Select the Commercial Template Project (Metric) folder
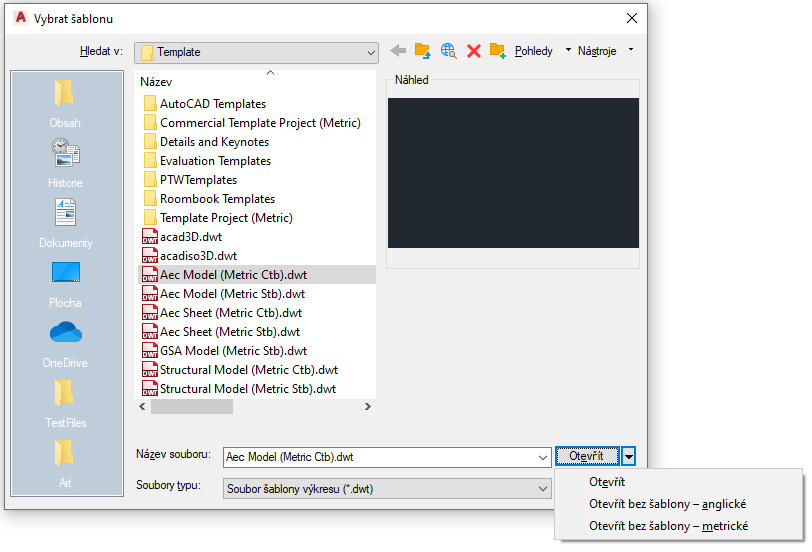This screenshot has height=552, width=812. pos(252,123)
